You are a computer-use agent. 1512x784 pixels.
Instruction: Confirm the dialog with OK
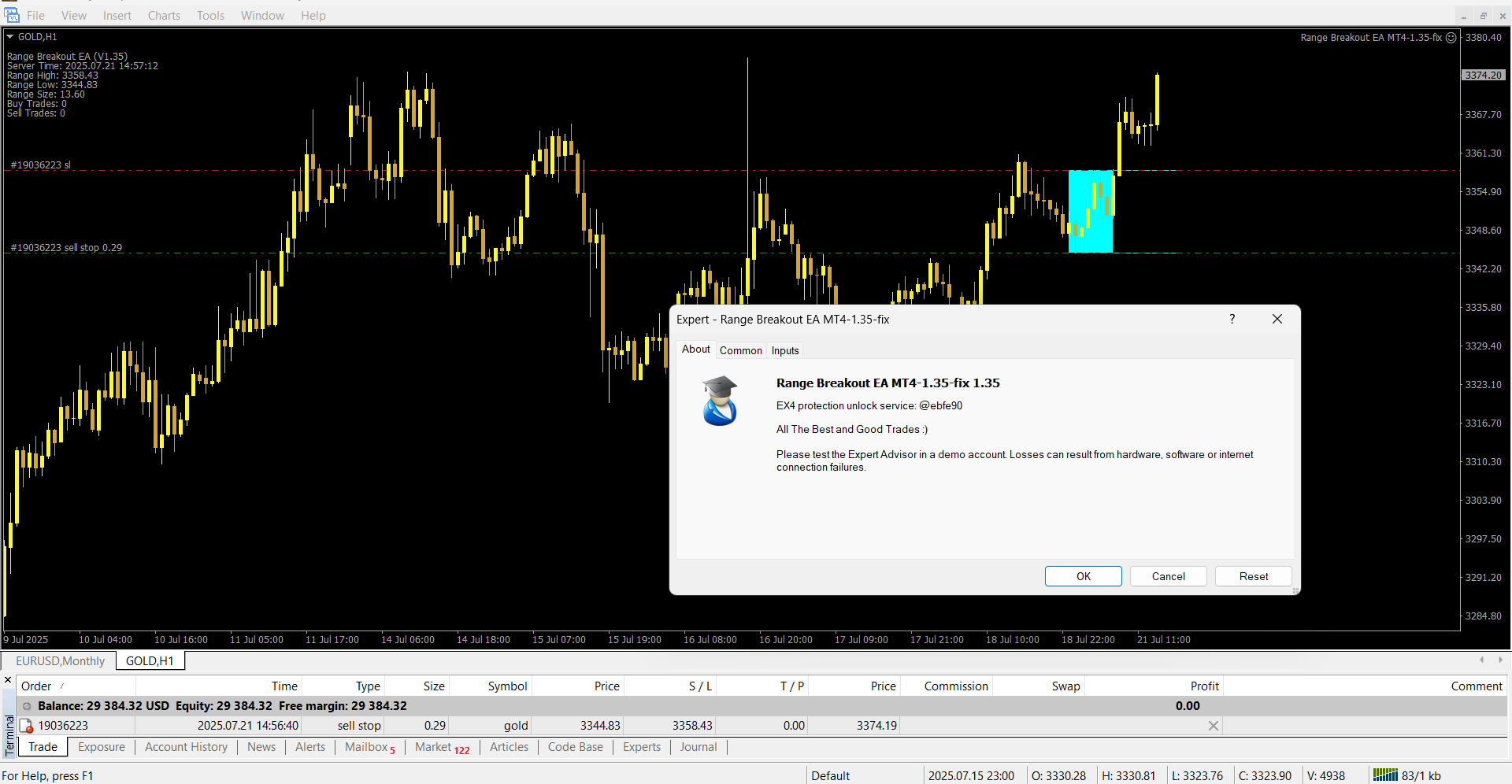pos(1084,576)
